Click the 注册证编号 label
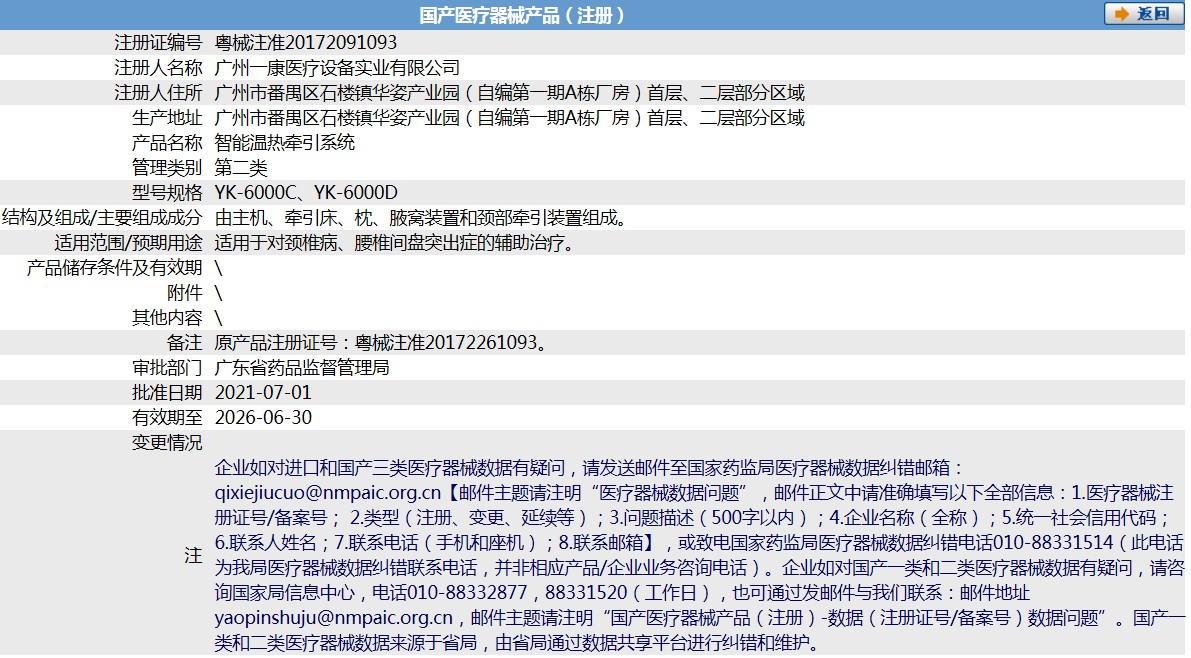Screen dimensions: 1191x658 click(158, 43)
